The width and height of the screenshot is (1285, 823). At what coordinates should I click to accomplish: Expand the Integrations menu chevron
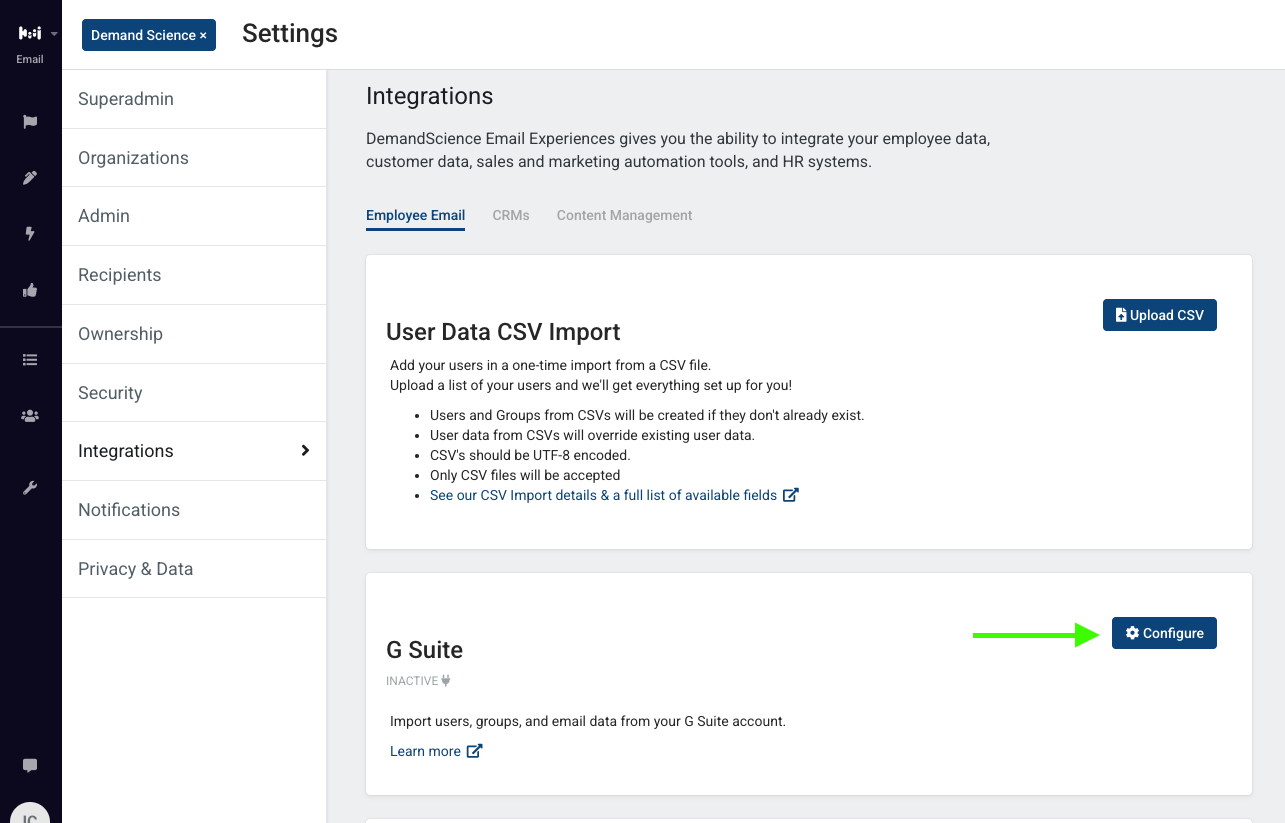click(x=306, y=451)
